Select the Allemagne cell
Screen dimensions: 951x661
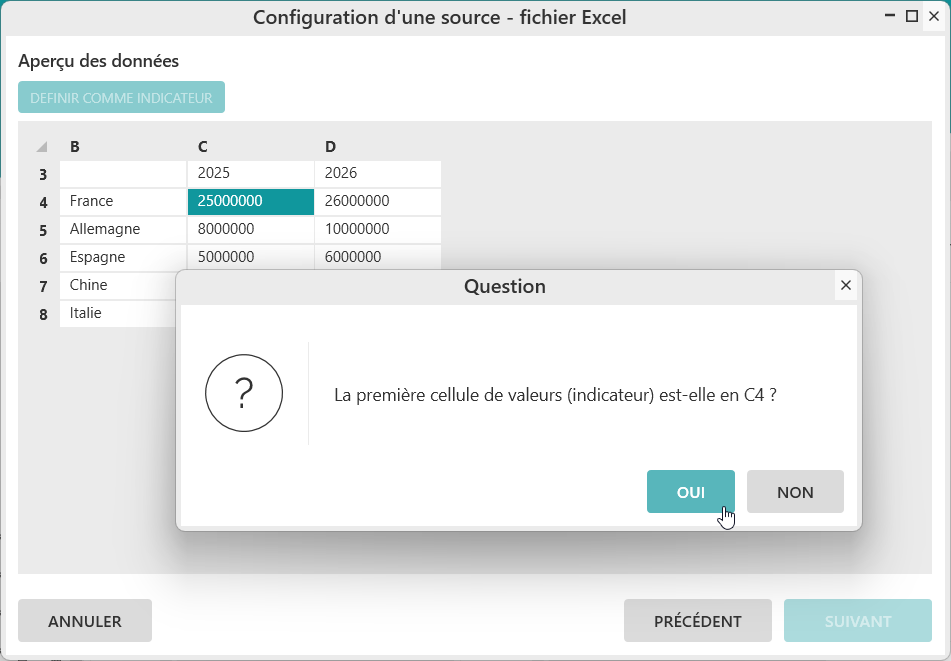(x=122, y=229)
